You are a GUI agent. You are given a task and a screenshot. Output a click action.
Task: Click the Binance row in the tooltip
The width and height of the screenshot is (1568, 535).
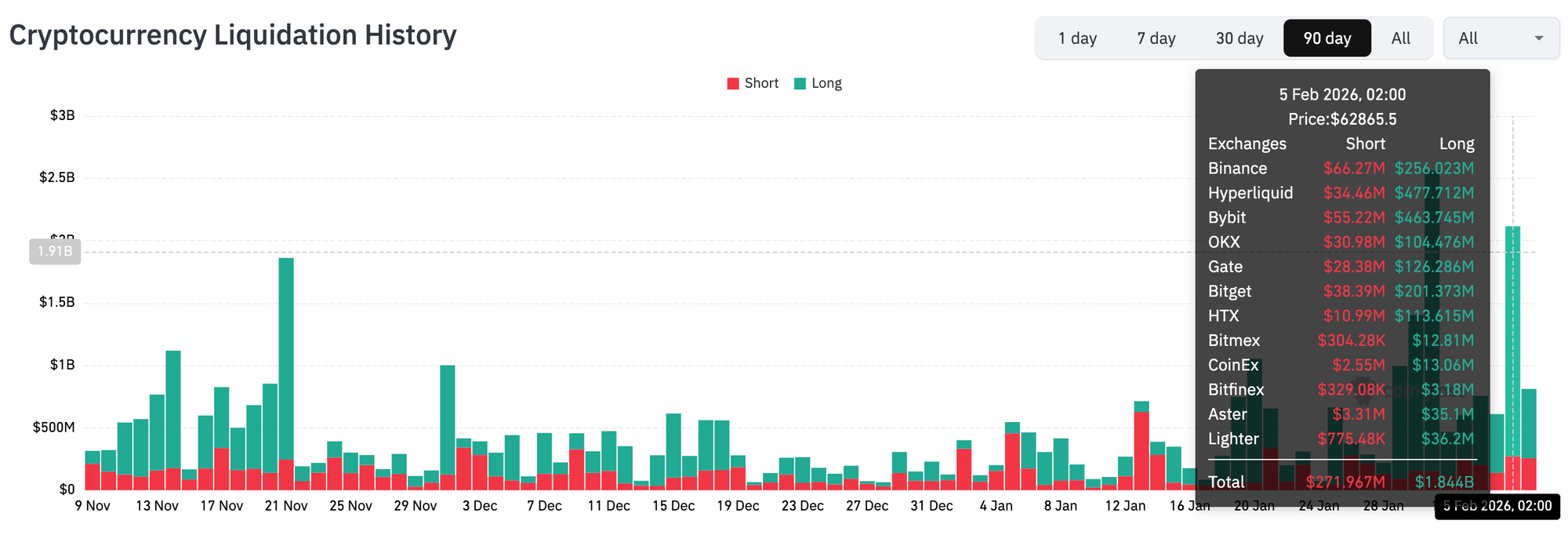[1341, 169]
